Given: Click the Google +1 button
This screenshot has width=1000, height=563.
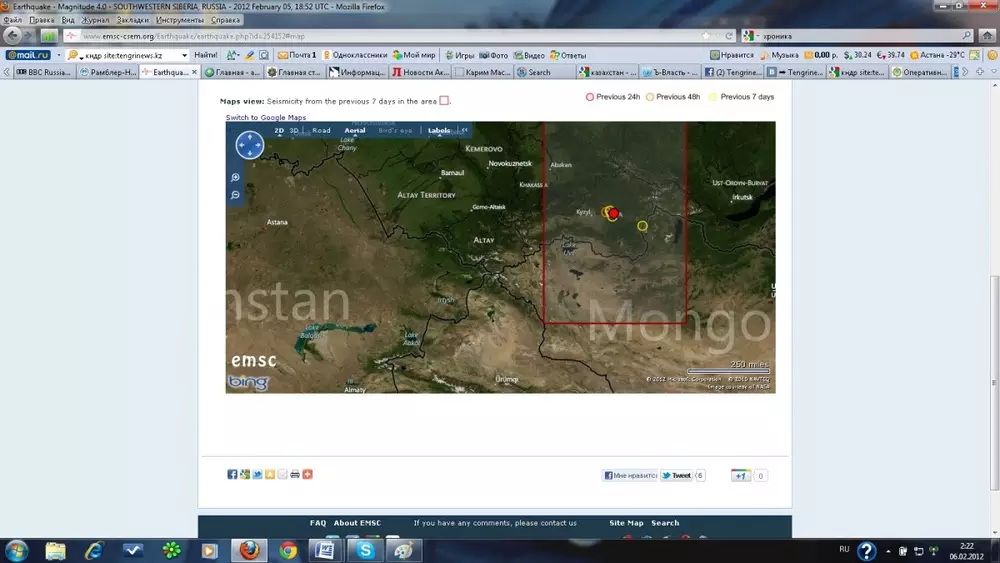Looking at the screenshot, I should 740,476.
